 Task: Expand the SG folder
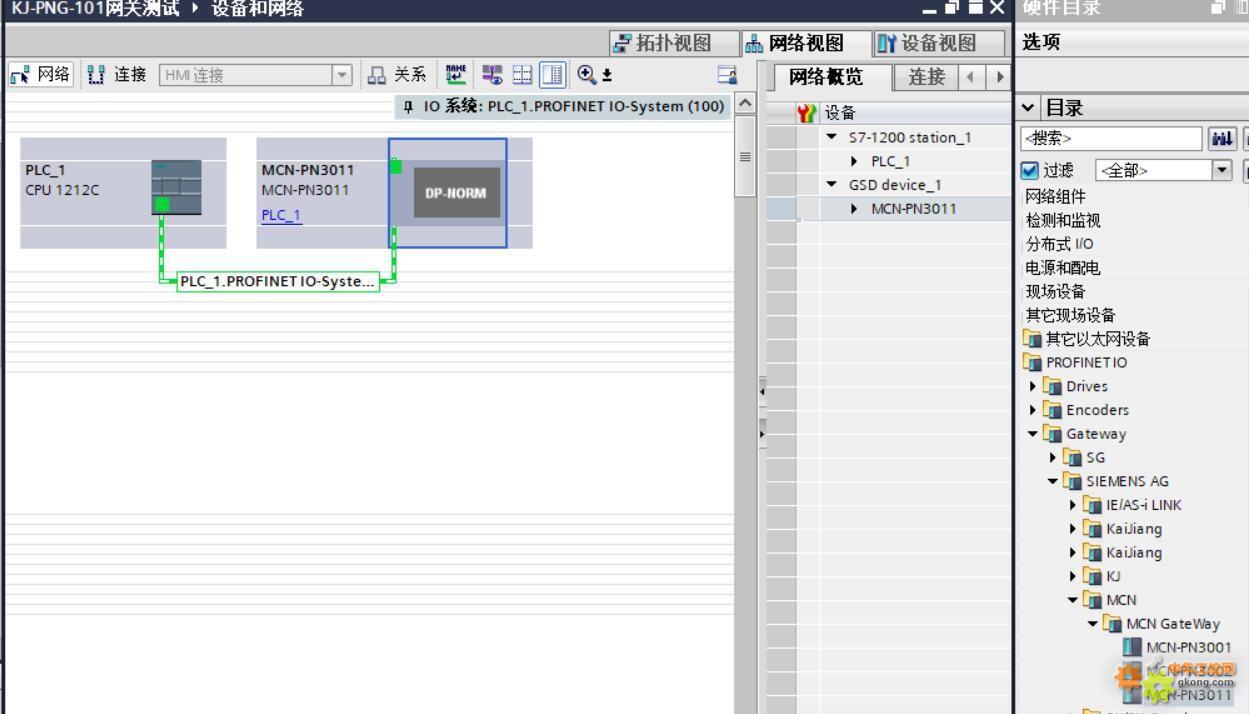click(x=1053, y=458)
